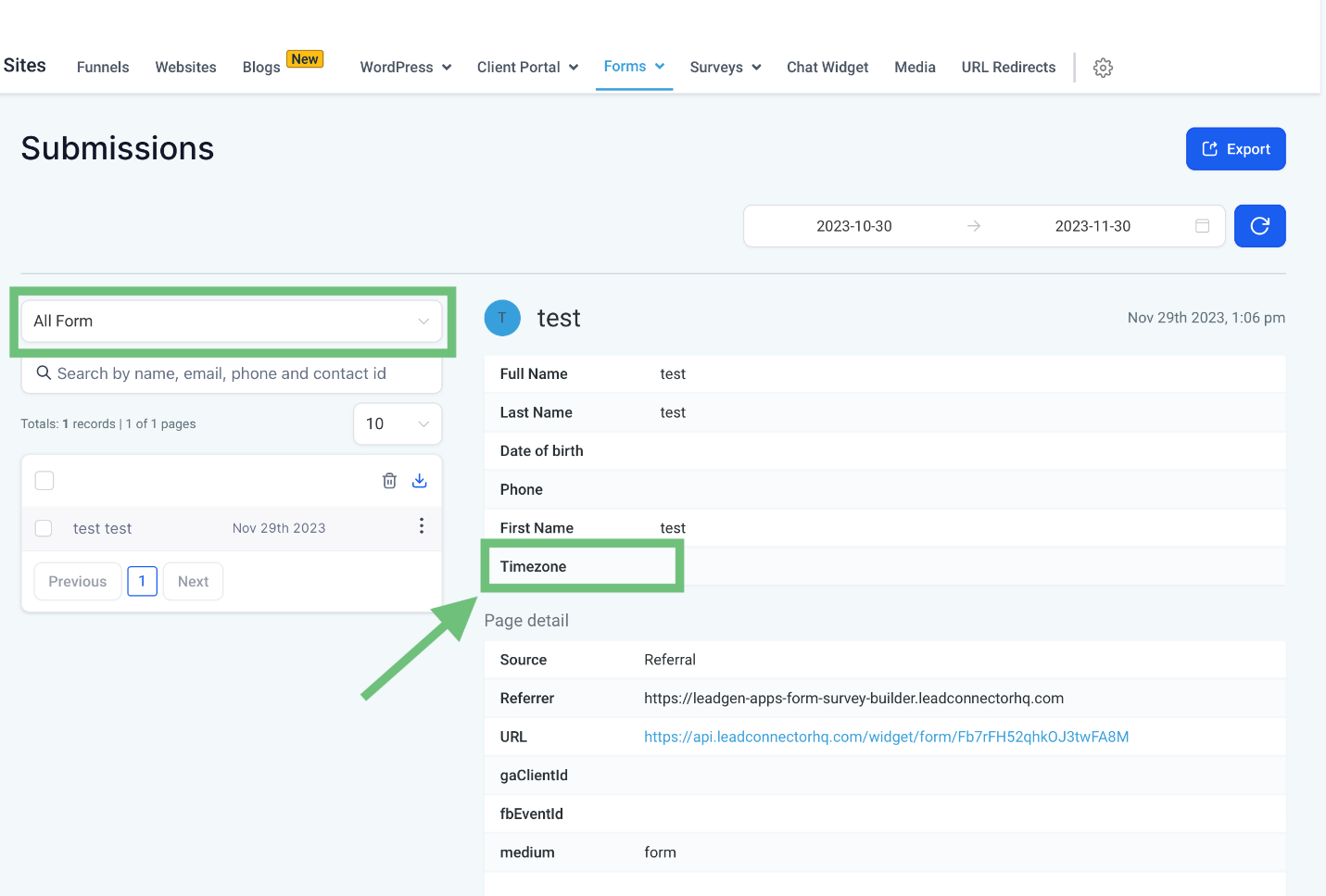Click the Page detail heading
Screen dimensions: 1326x896
point(526,621)
